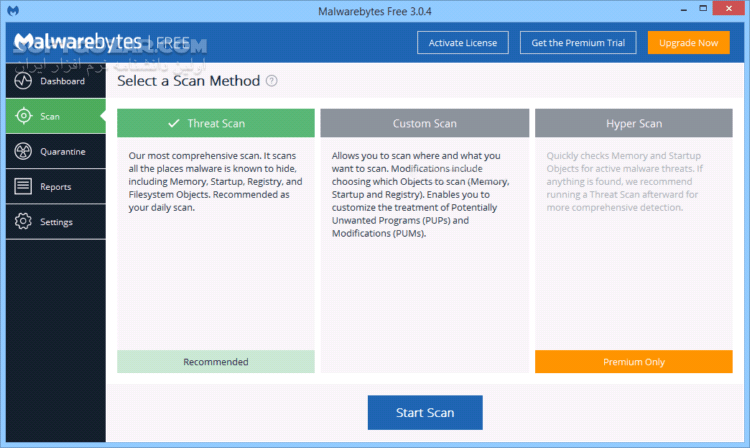Click the green Recommended label bar
The height and width of the screenshot is (448, 750).
215,362
